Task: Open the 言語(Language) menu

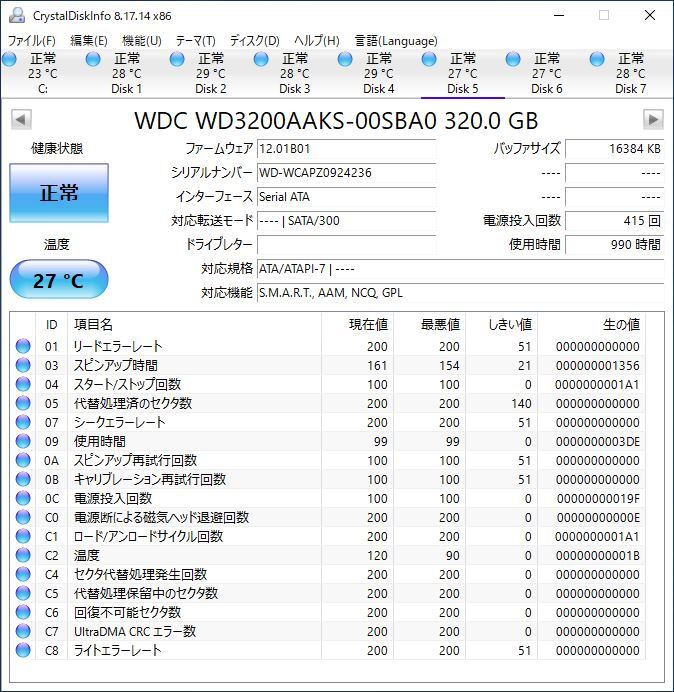Action: (x=396, y=41)
